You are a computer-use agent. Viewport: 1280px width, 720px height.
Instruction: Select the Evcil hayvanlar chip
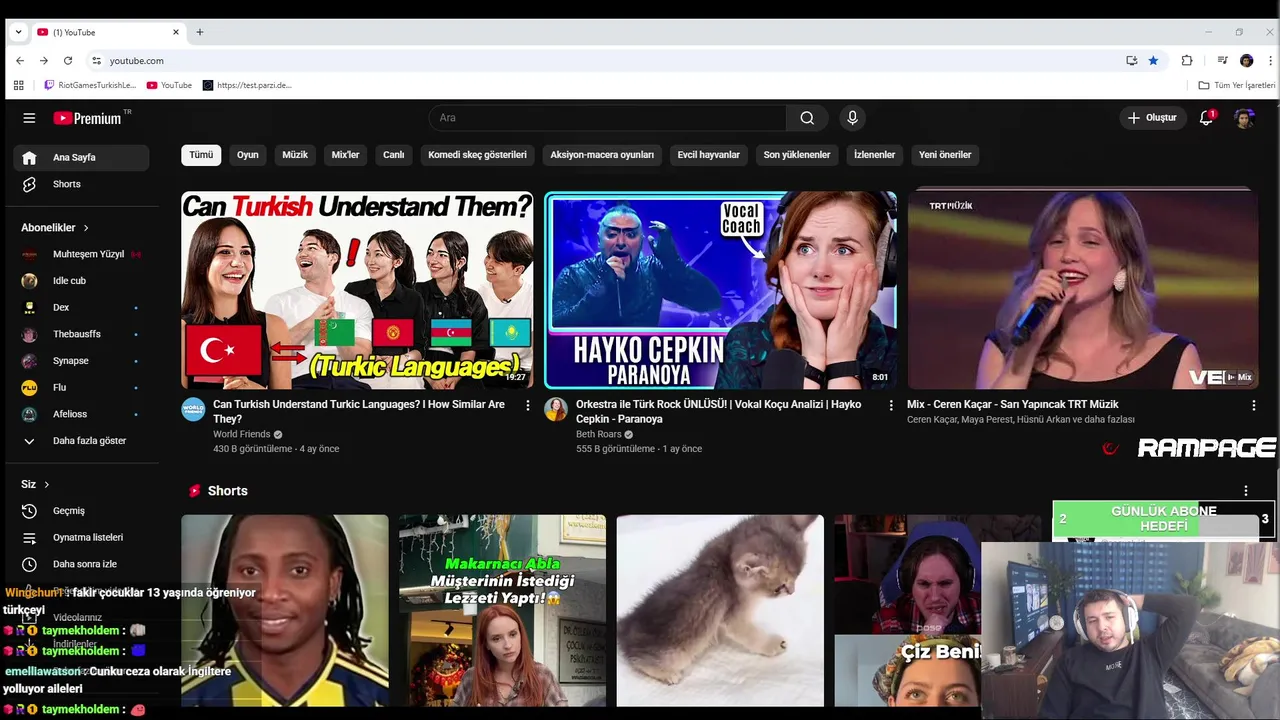(708, 155)
